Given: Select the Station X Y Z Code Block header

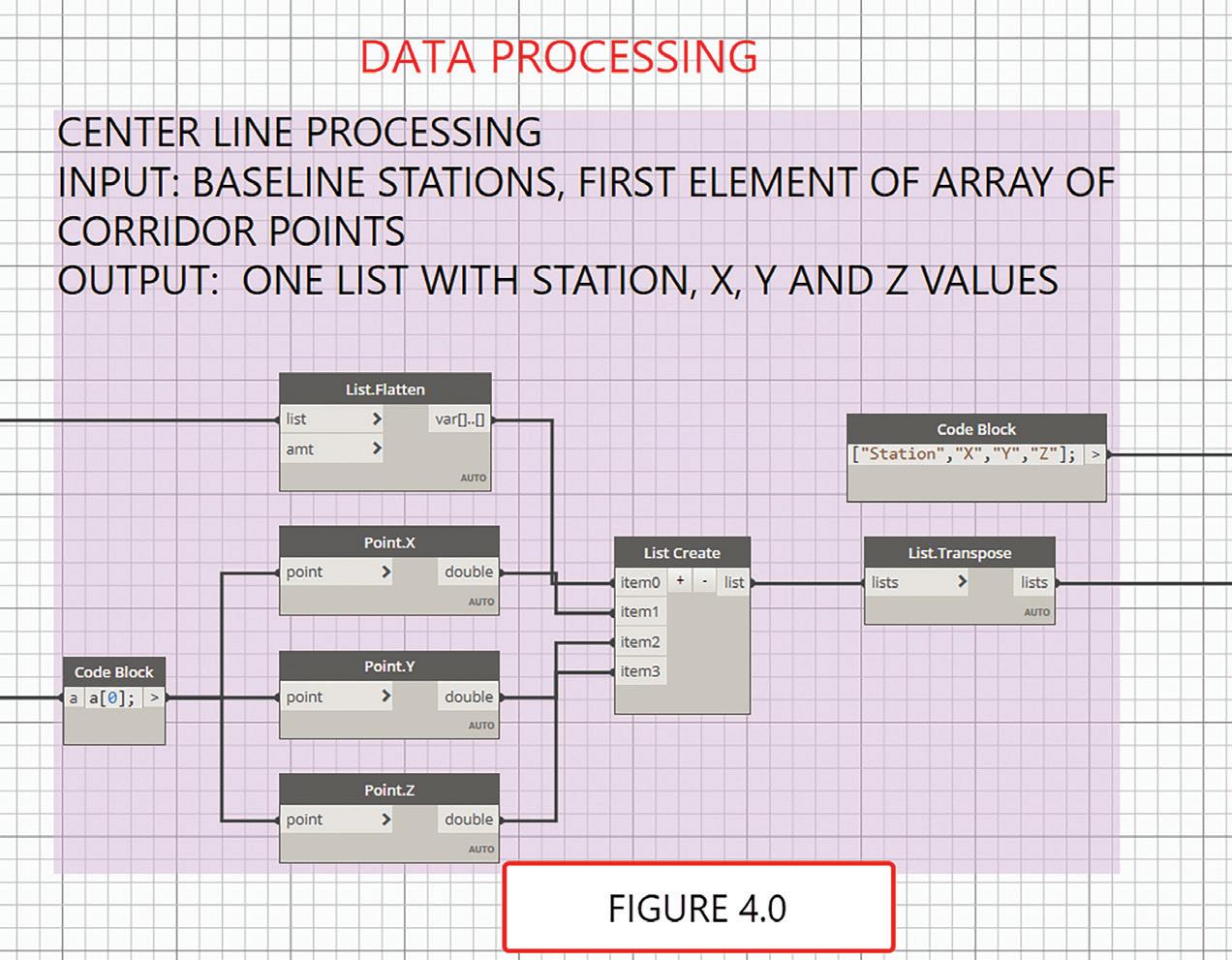Looking at the screenshot, I should pyautogui.click(x=976, y=429).
